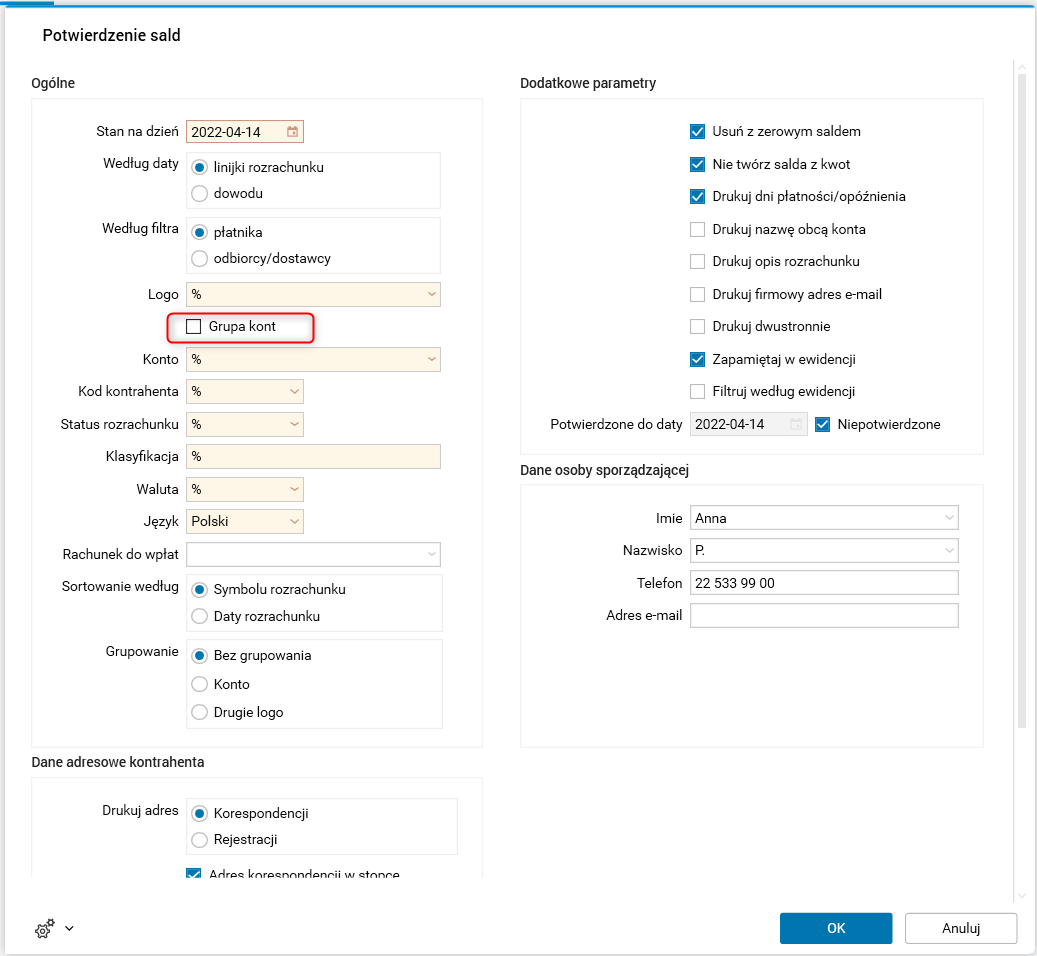1037x956 pixels.
Task: Enable Drukuj dwustronnie option
Action: tap(698, 326)
